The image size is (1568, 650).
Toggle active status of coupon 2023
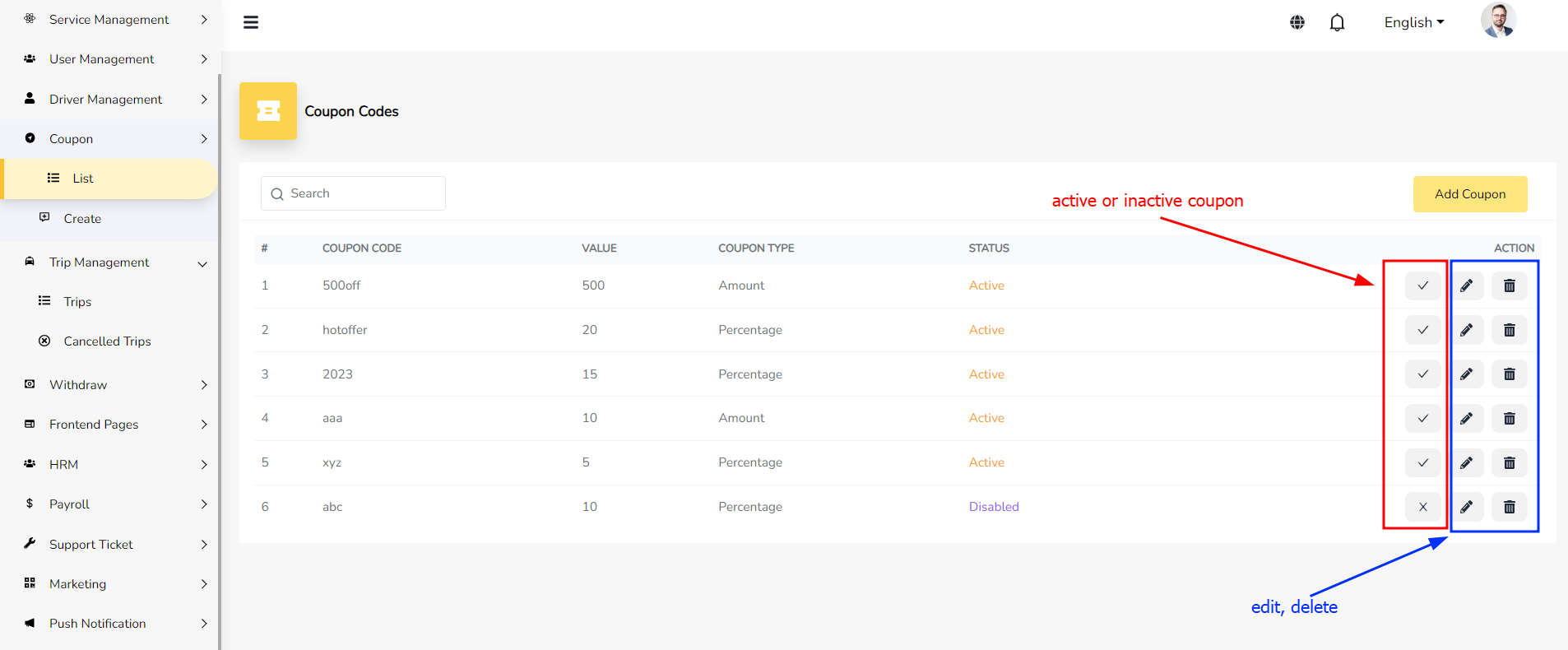1422,374
